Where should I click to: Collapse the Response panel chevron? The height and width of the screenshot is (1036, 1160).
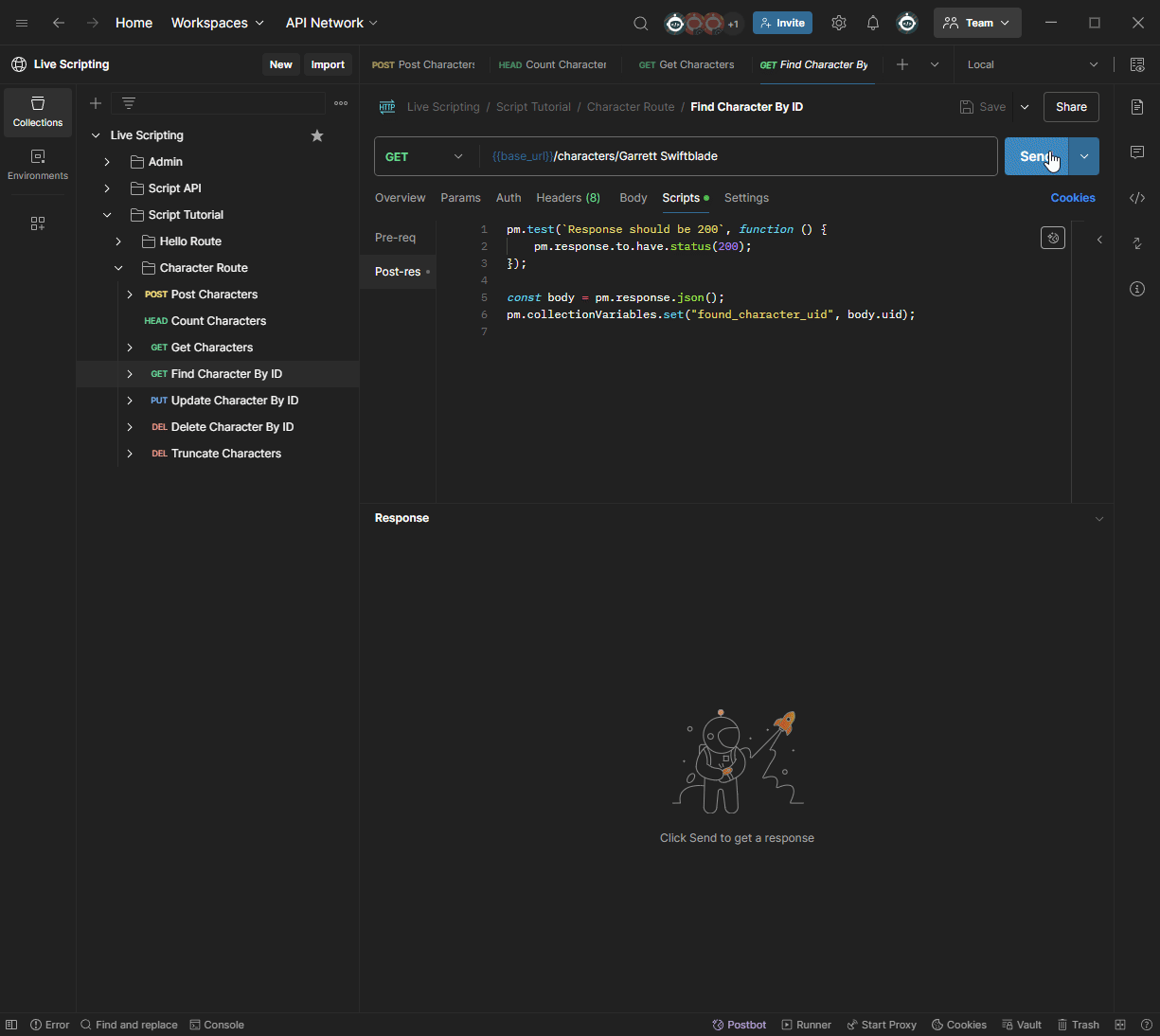1099,519
